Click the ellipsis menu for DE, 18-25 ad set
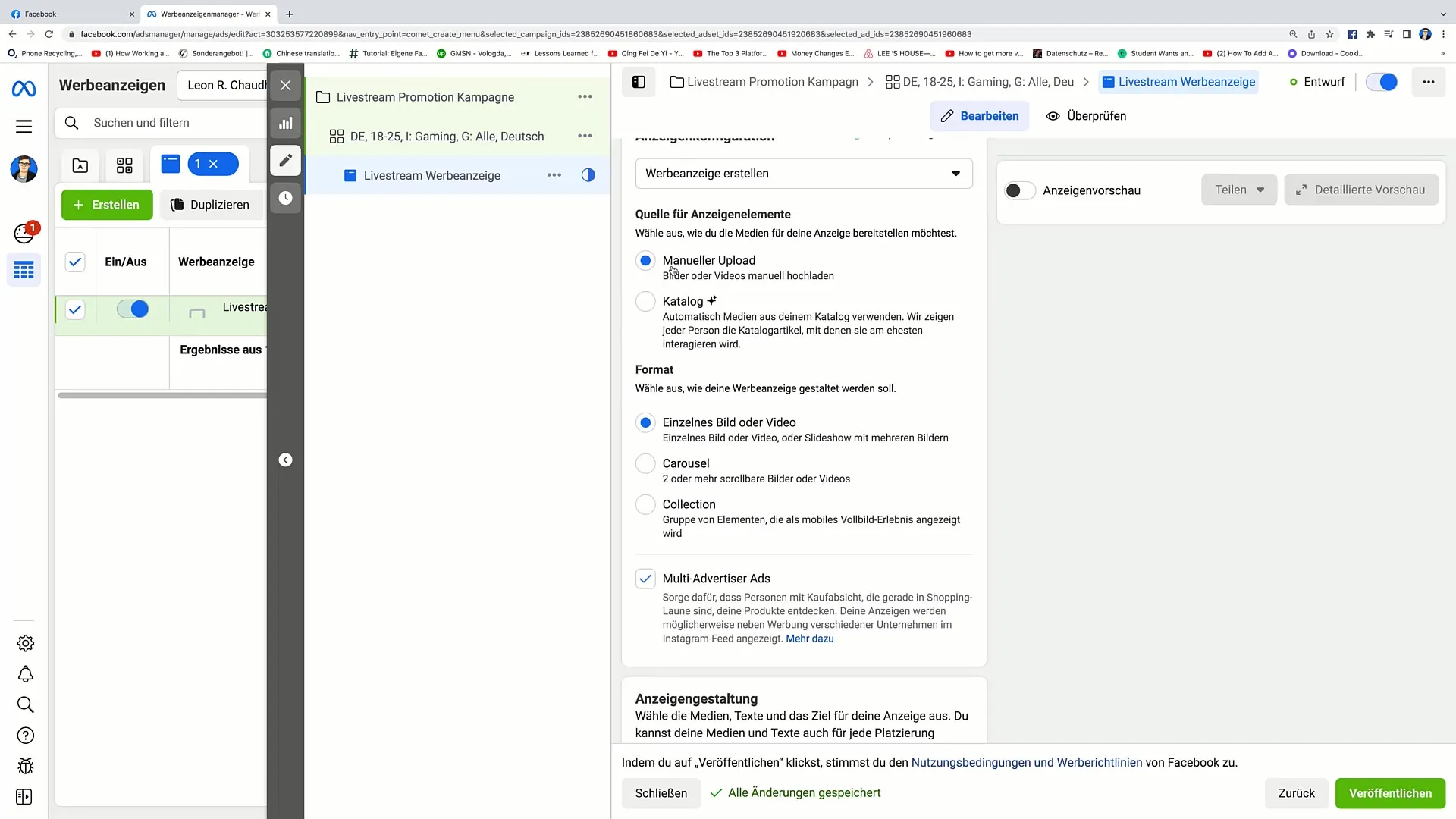This screenshot has width=1456, height=819. pyautogui.click(x=584, y=135)
